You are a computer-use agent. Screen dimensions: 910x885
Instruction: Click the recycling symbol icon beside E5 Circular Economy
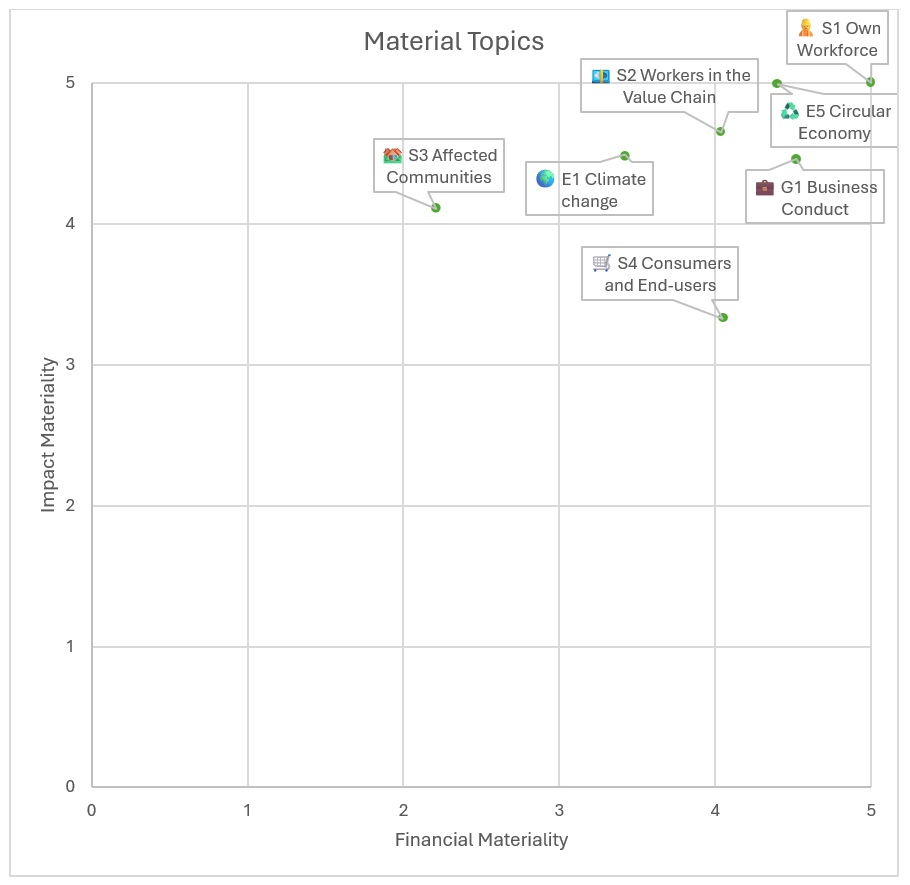[x=790, y=112]
